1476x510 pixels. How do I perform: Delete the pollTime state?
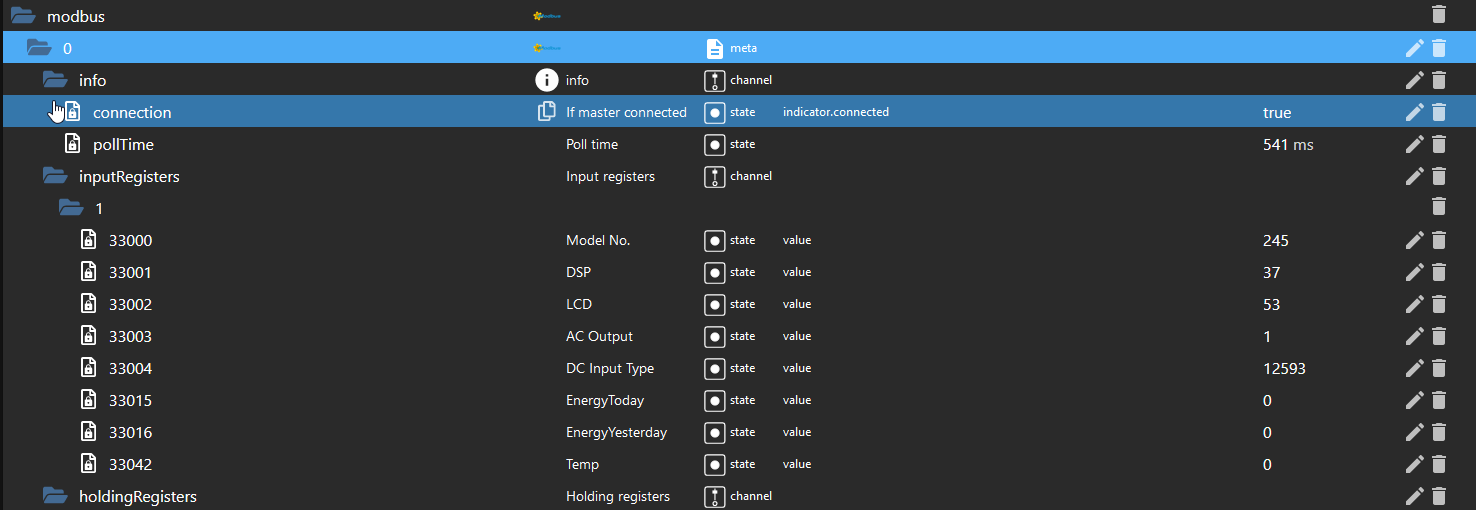tap(1439, 143)
